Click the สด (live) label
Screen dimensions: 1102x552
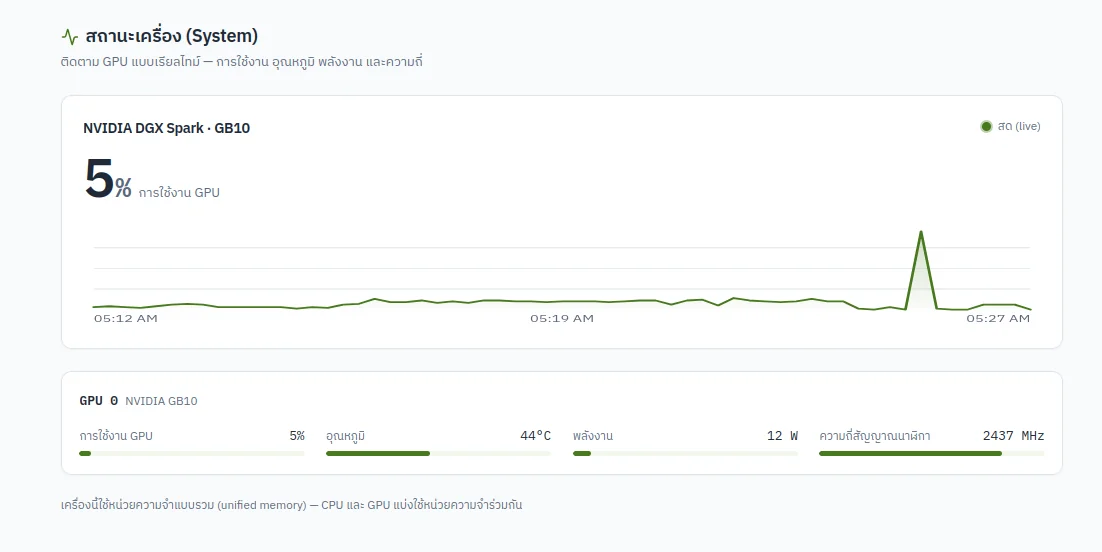pyautogui.click(x=1019, y=127)
